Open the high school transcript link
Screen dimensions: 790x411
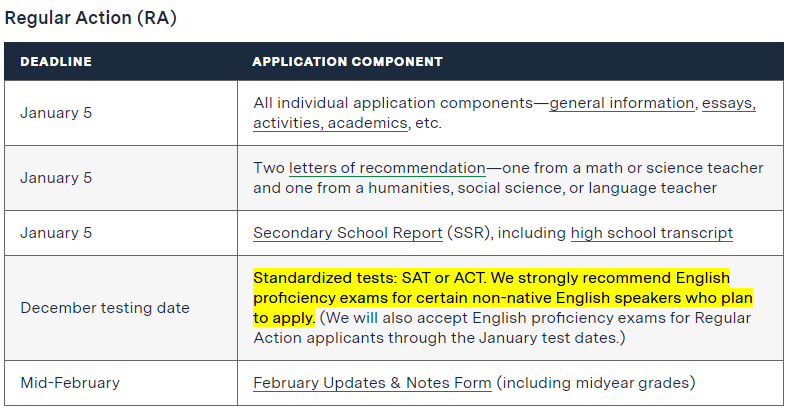point(652,233)
